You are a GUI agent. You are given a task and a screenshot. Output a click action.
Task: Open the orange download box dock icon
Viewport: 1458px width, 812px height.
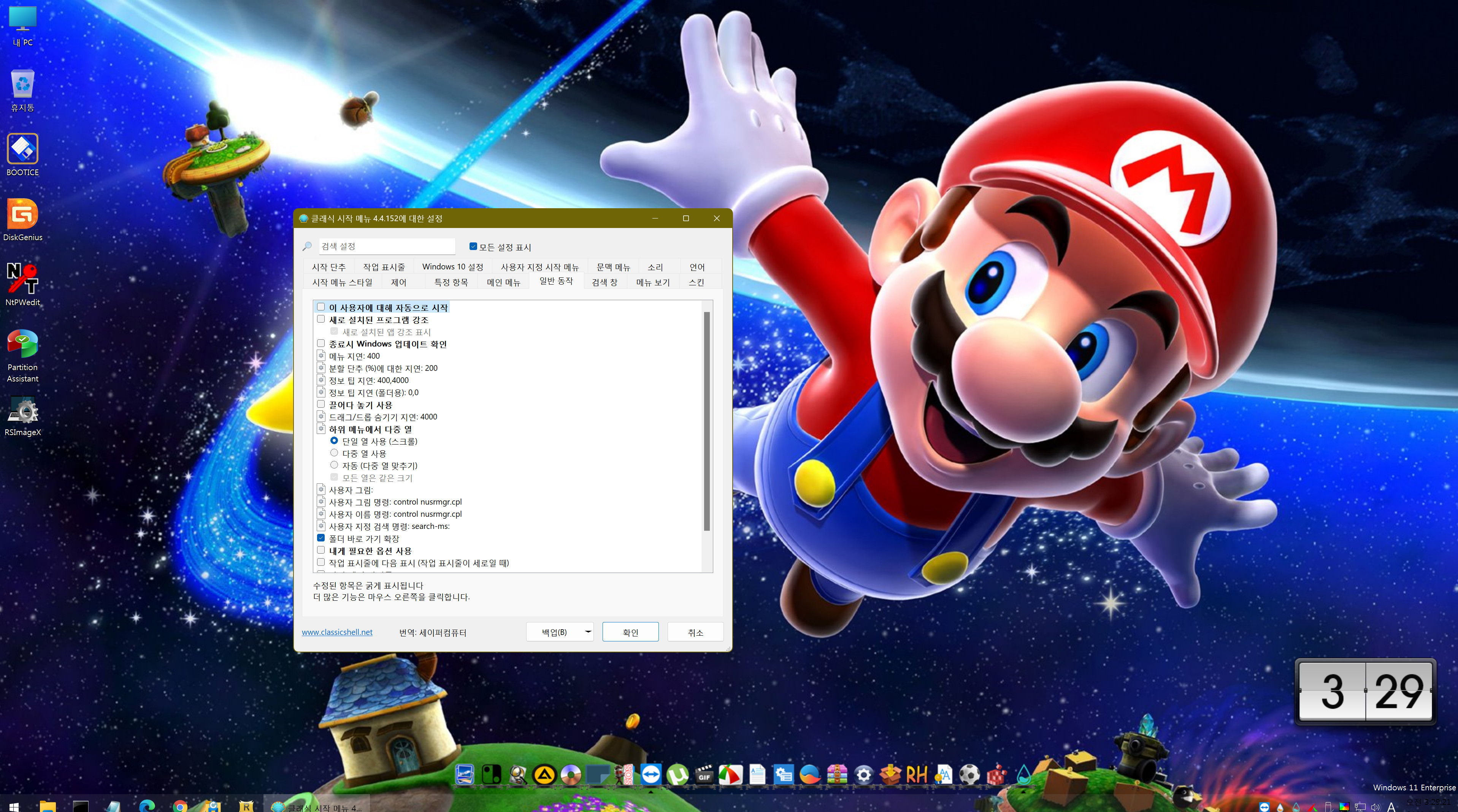point(890,774)
